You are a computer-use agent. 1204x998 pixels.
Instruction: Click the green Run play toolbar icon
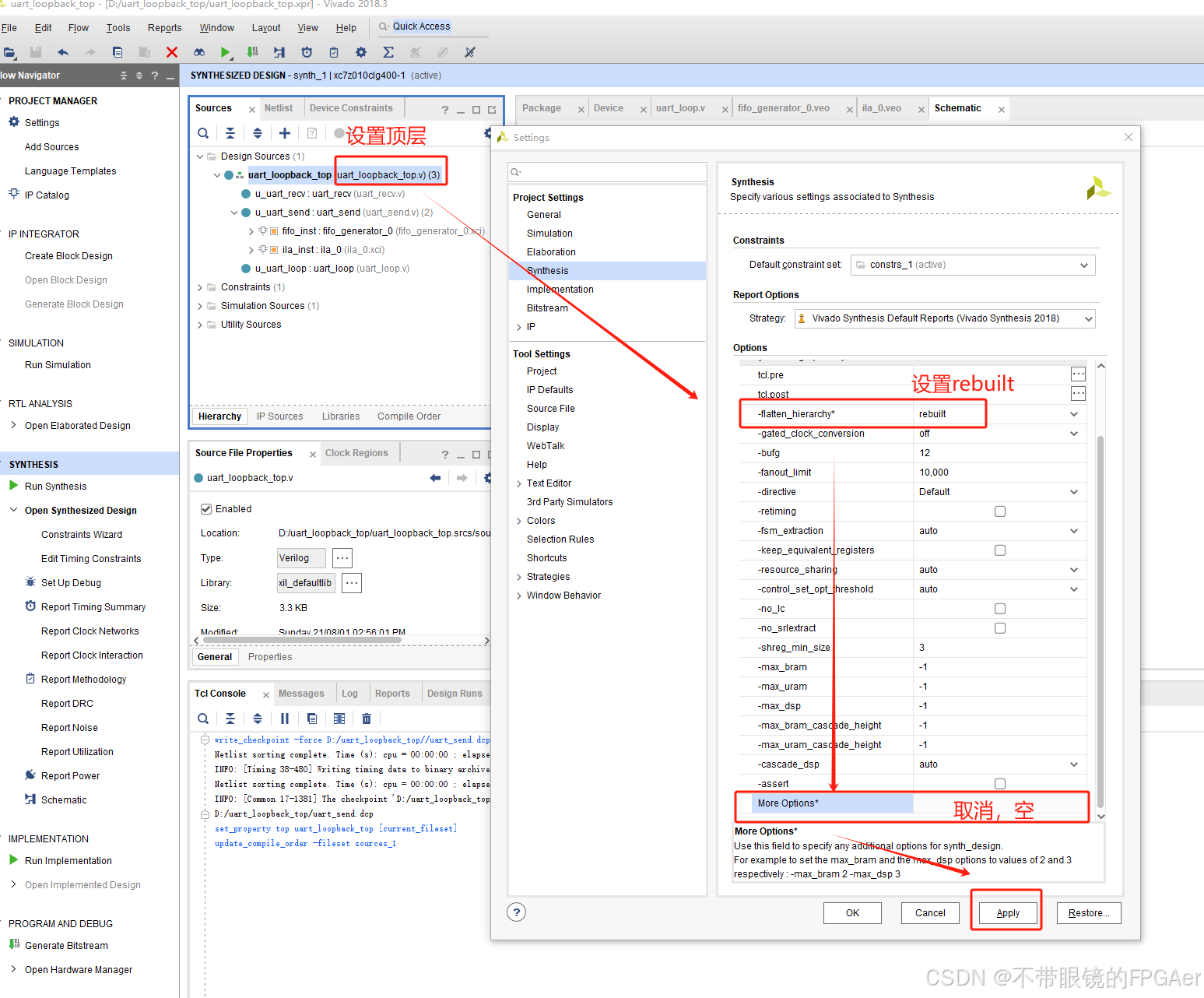click(x=225, y=52)
